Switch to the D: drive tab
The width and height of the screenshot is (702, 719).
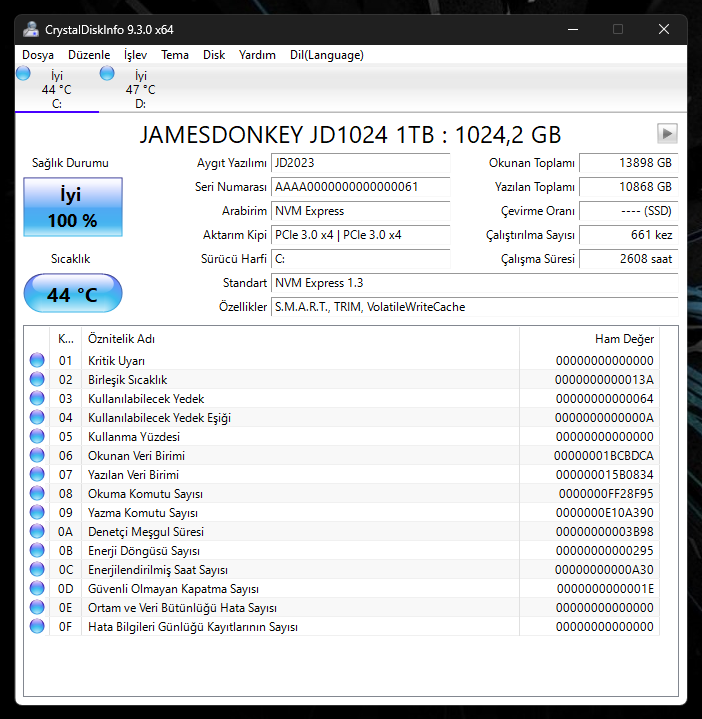140,89
